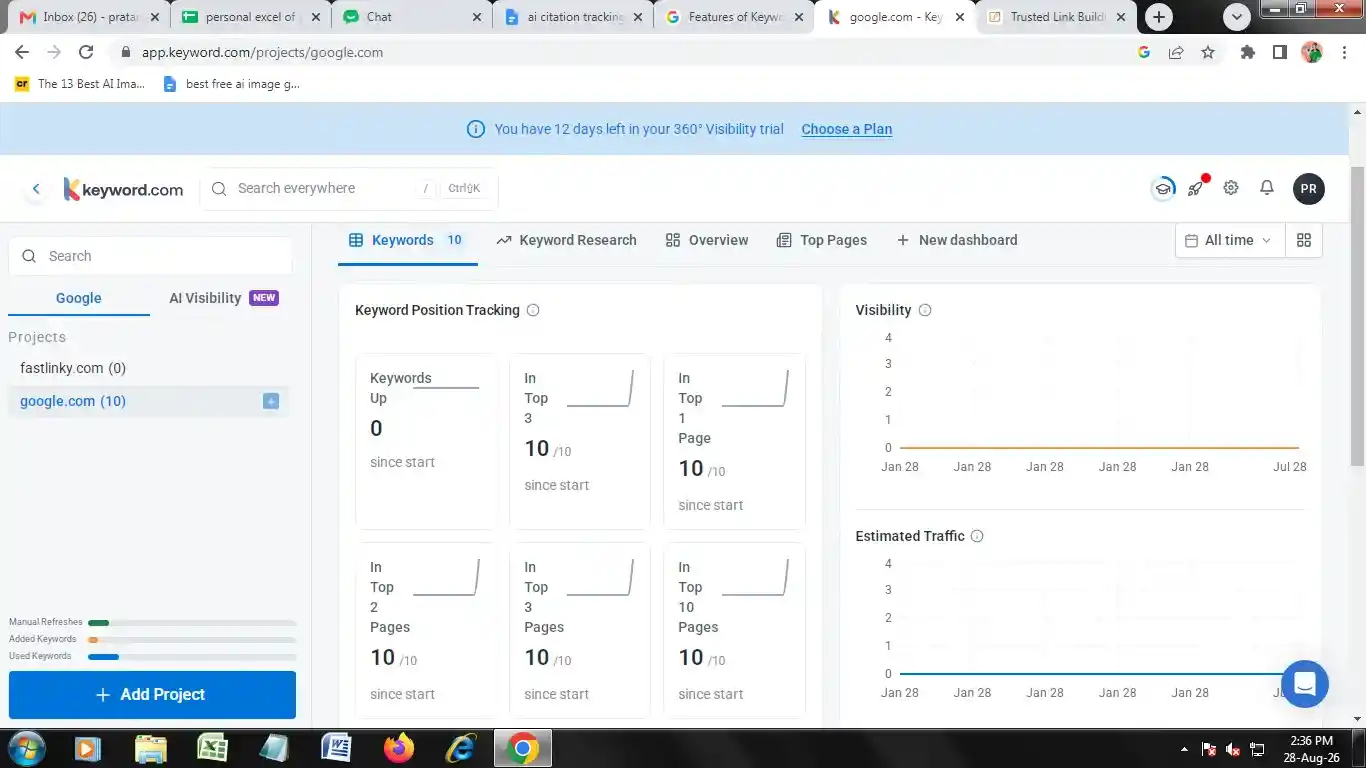Click the keyword.com logo
Screen dimensions: 1366x768
point(123,189)
